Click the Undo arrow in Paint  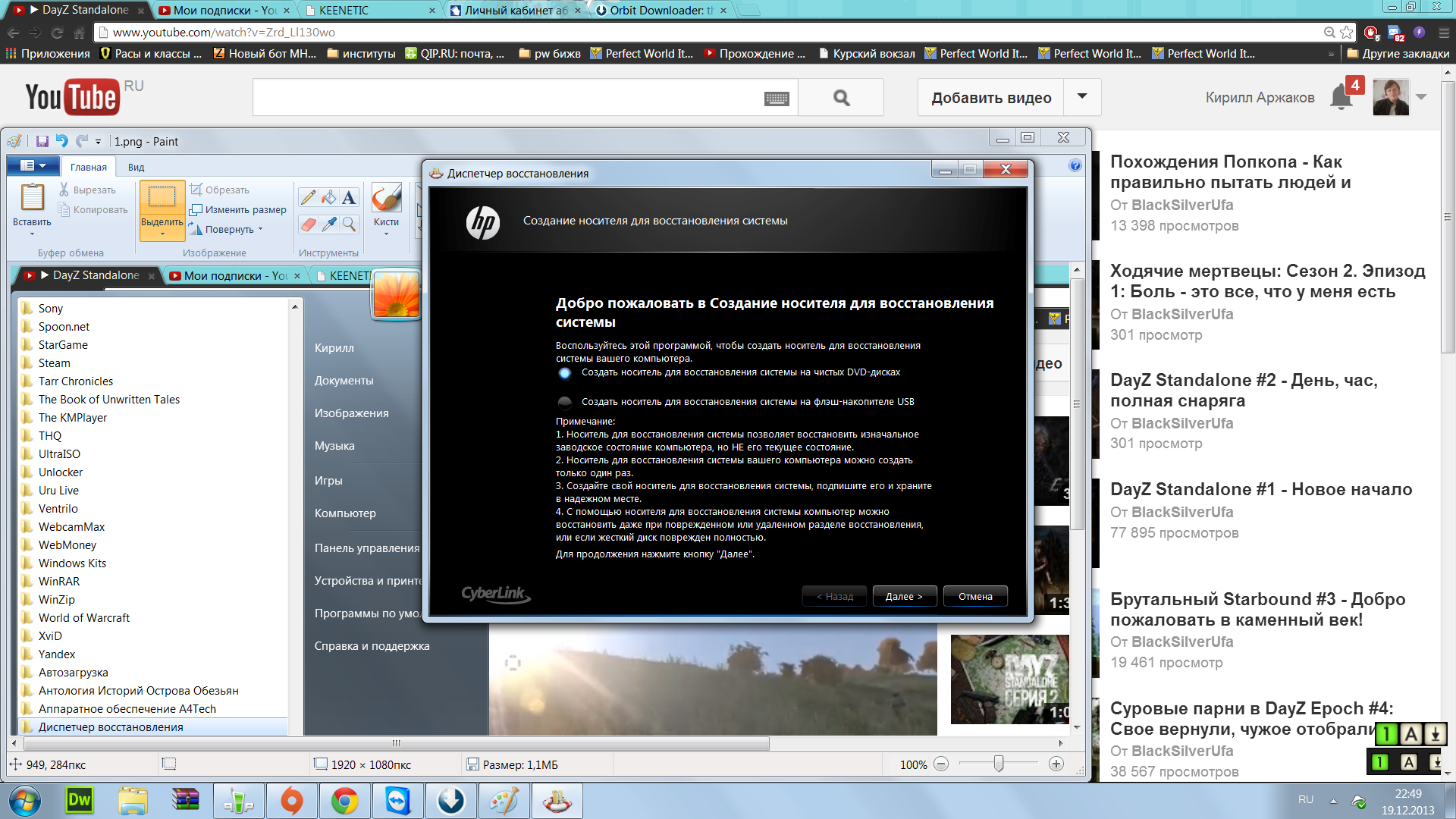(62, 141)
